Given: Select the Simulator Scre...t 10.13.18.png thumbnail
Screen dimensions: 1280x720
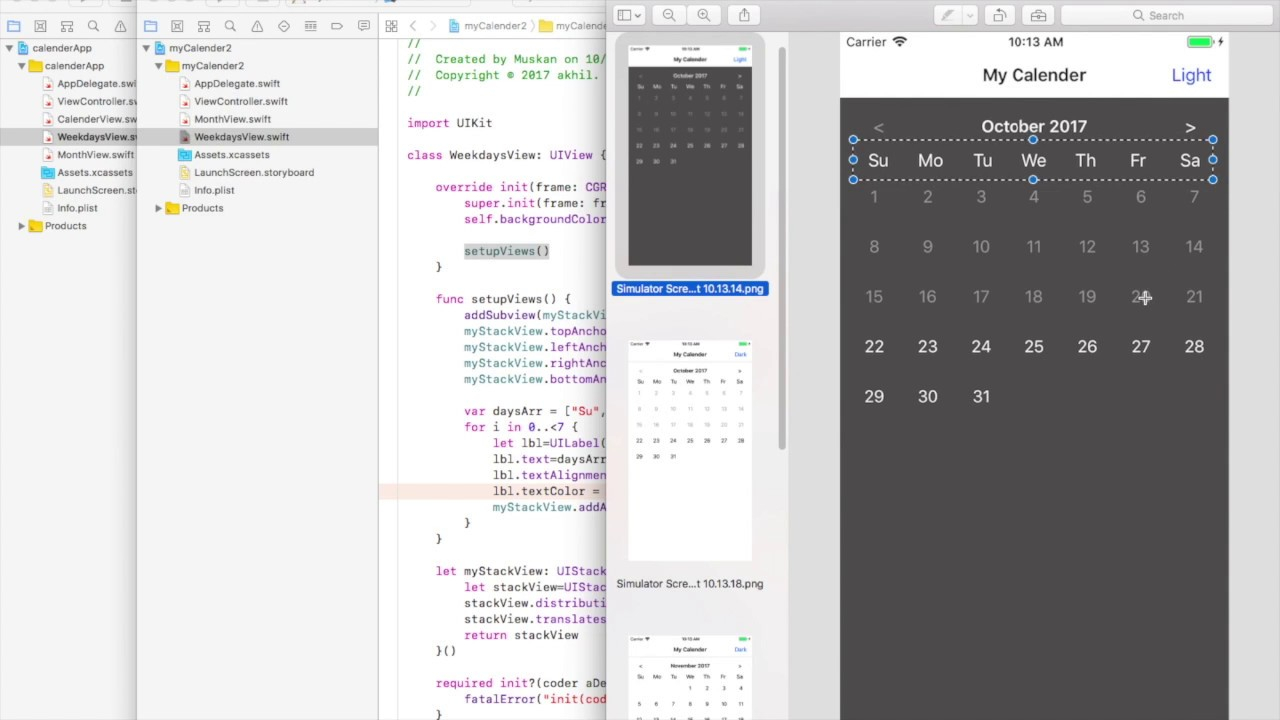Looking at the screenshot, I should click(689, 450).
